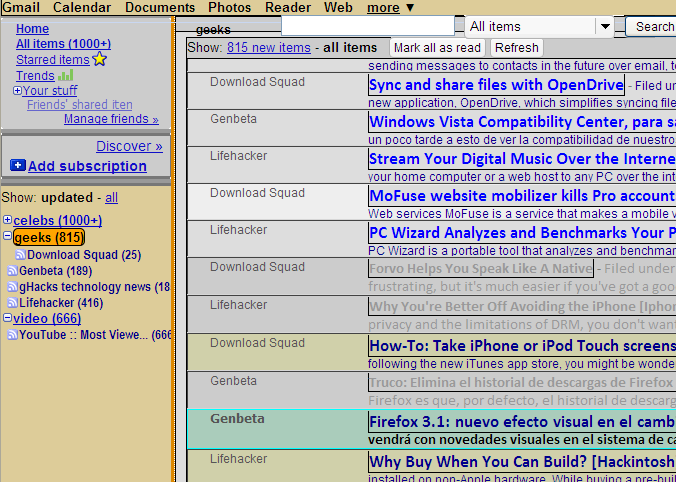Screen dimensions: 676x482
Task: Open Stream Your Digital Music article
Action: click(x=522, y=159)
